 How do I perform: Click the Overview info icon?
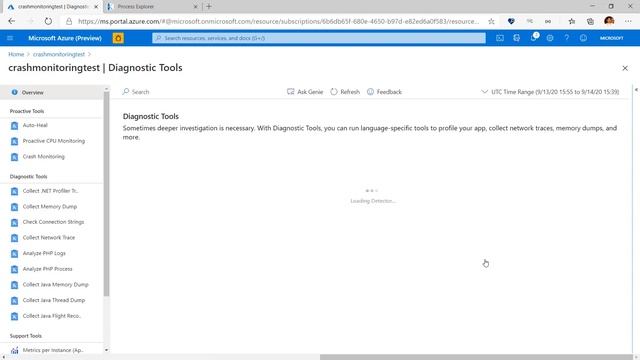pyautogui.click(x=15, y=92)
